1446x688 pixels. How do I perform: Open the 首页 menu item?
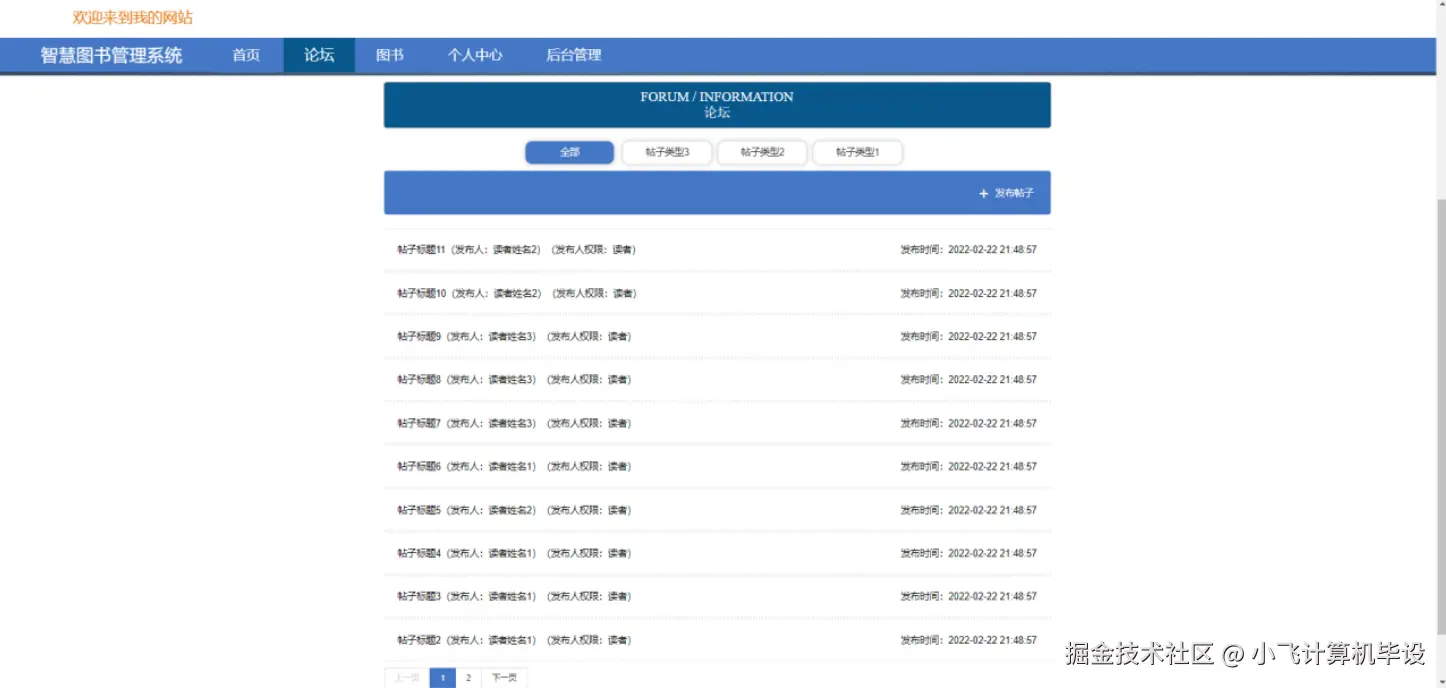pos(245,55)
